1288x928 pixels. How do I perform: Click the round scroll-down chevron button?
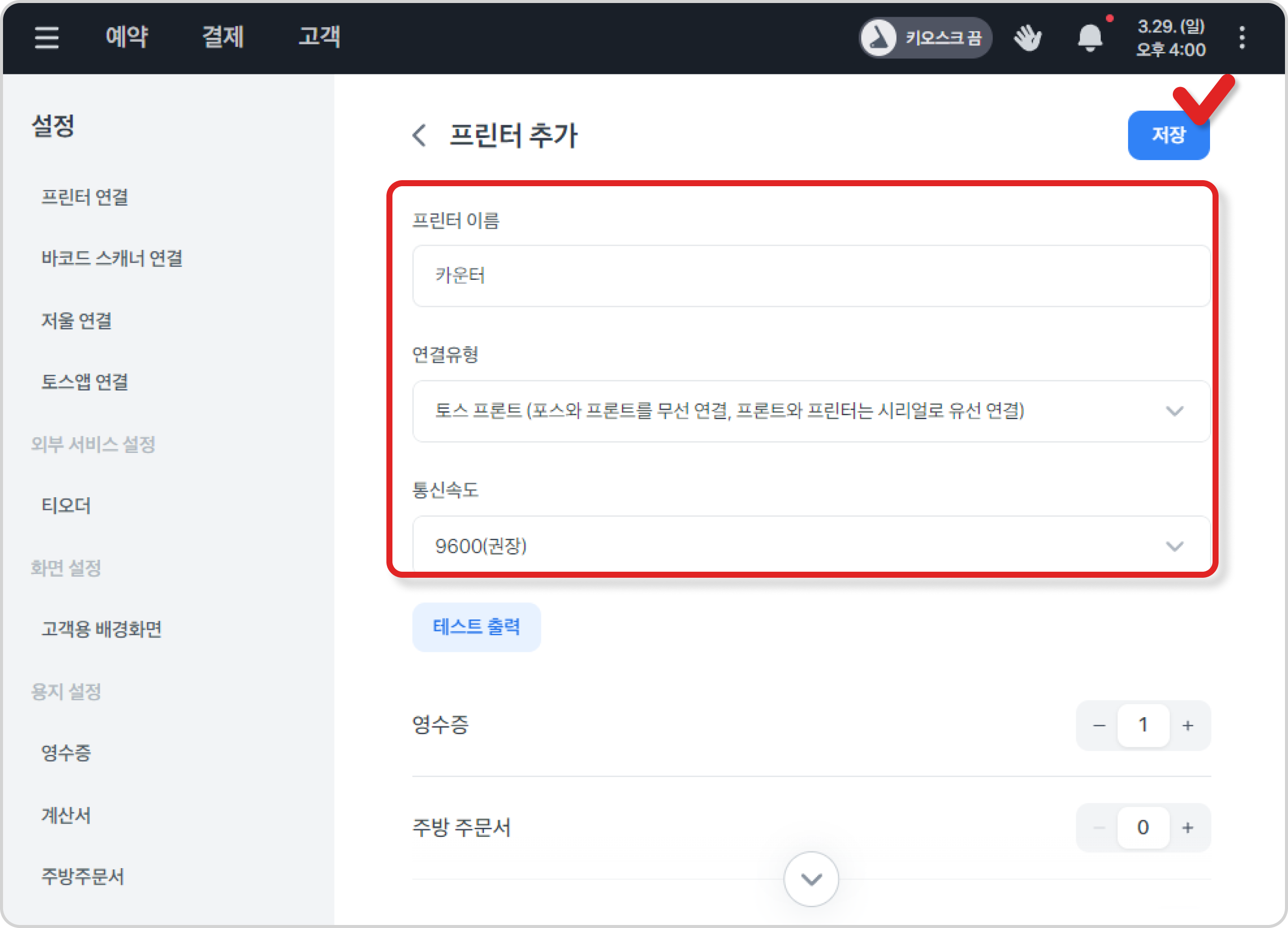811,879
